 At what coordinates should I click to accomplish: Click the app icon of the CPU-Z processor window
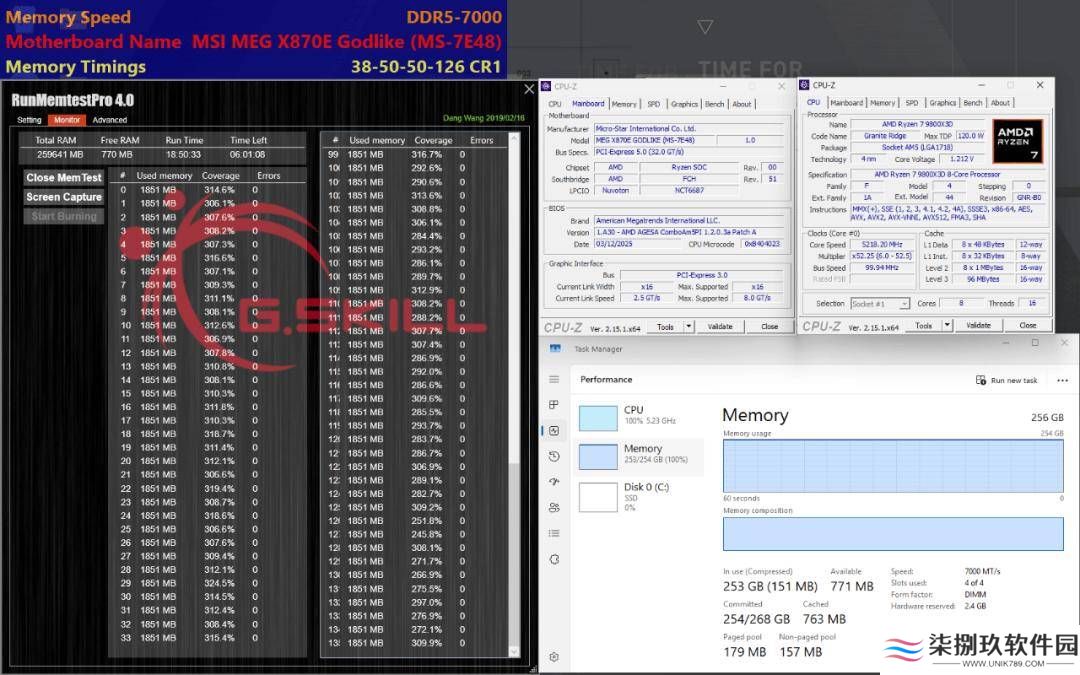804,85
